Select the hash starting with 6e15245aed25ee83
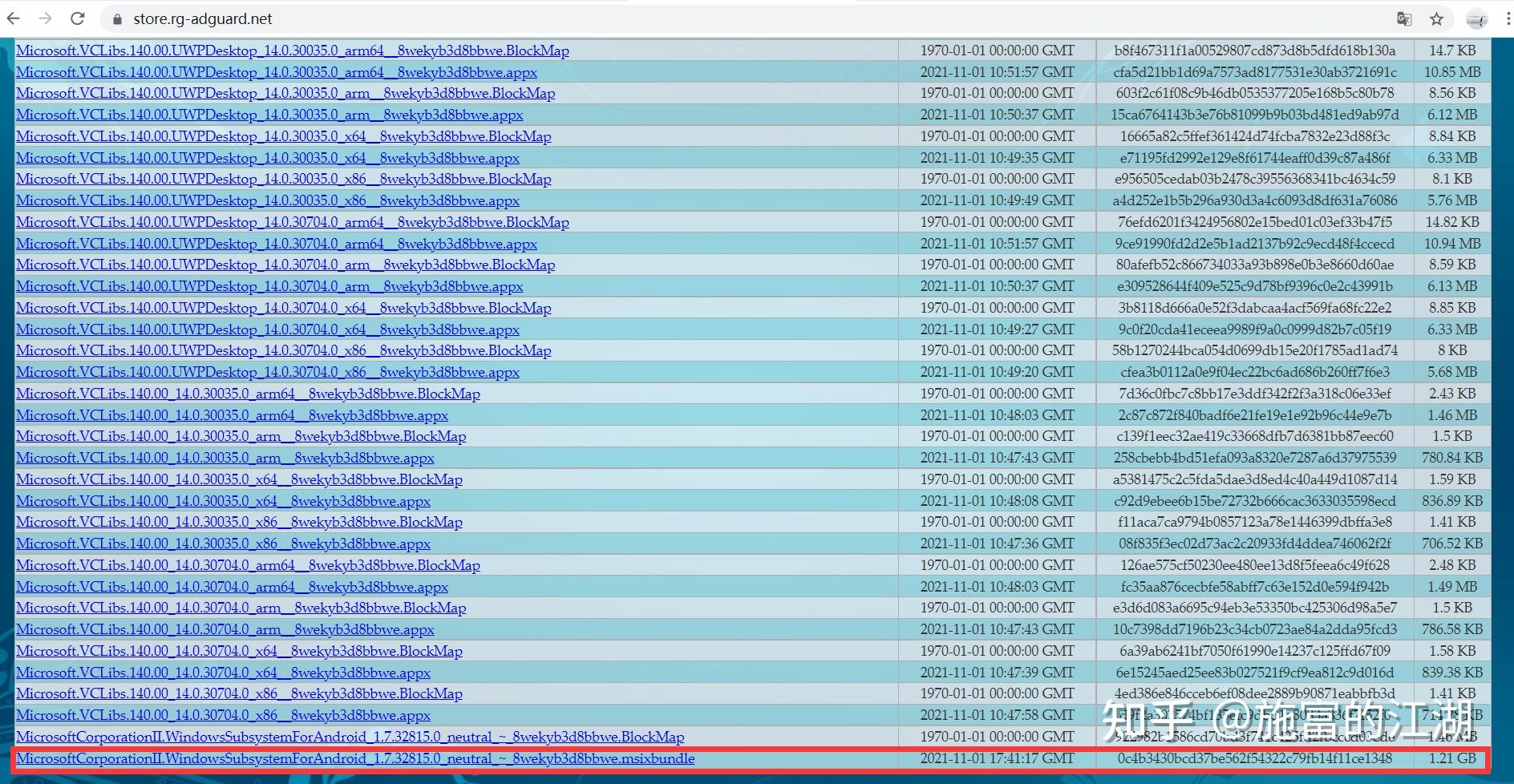This screenshot has height=784, width=1514. point(1255,673)
